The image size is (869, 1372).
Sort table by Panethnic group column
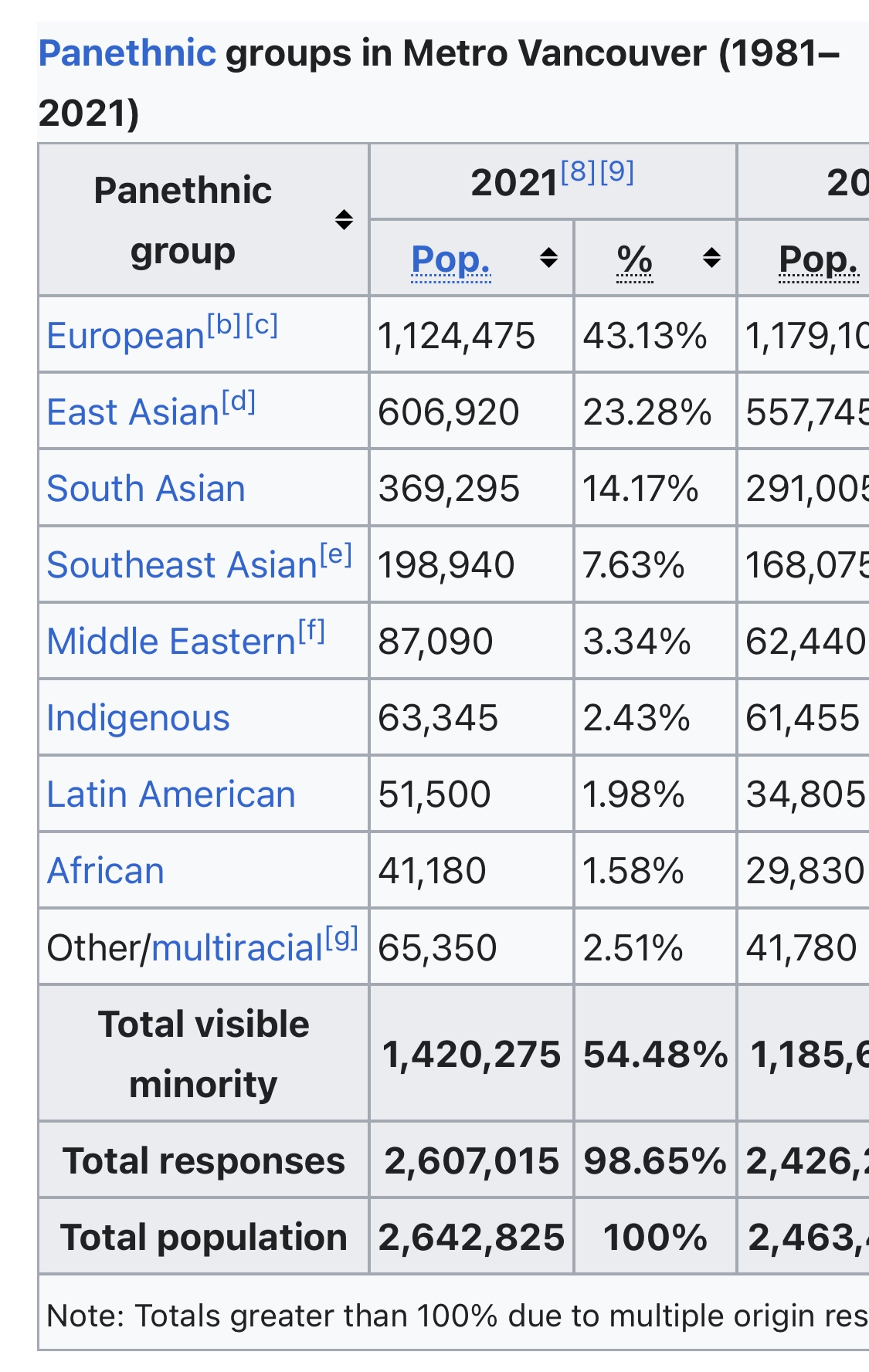[344, 220]
